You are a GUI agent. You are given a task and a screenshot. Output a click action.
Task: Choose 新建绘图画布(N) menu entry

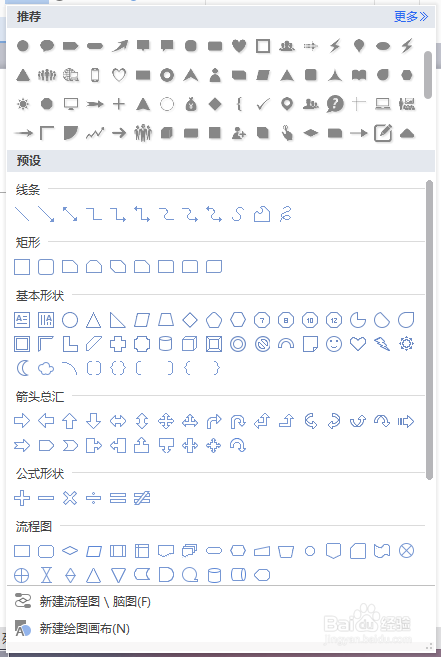pos(85,629)
